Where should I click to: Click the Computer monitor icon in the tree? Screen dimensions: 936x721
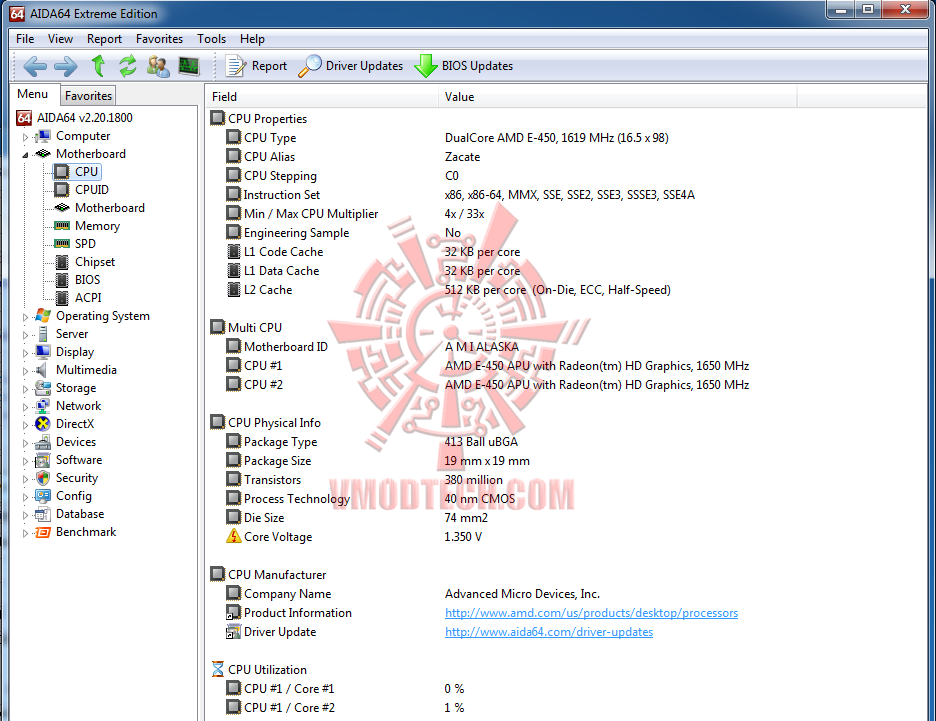pos(42,136)
